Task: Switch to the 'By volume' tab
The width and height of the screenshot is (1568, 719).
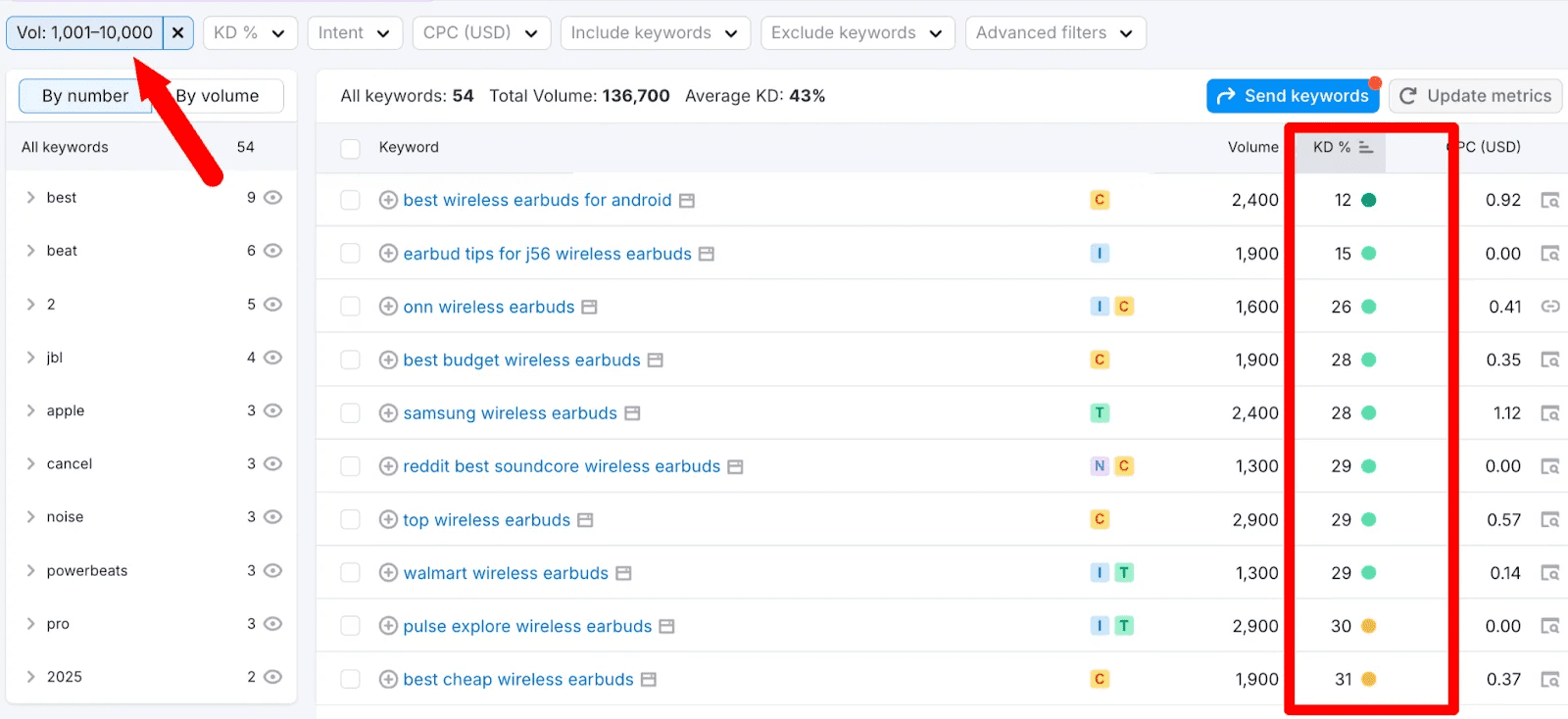Action: 220,96
